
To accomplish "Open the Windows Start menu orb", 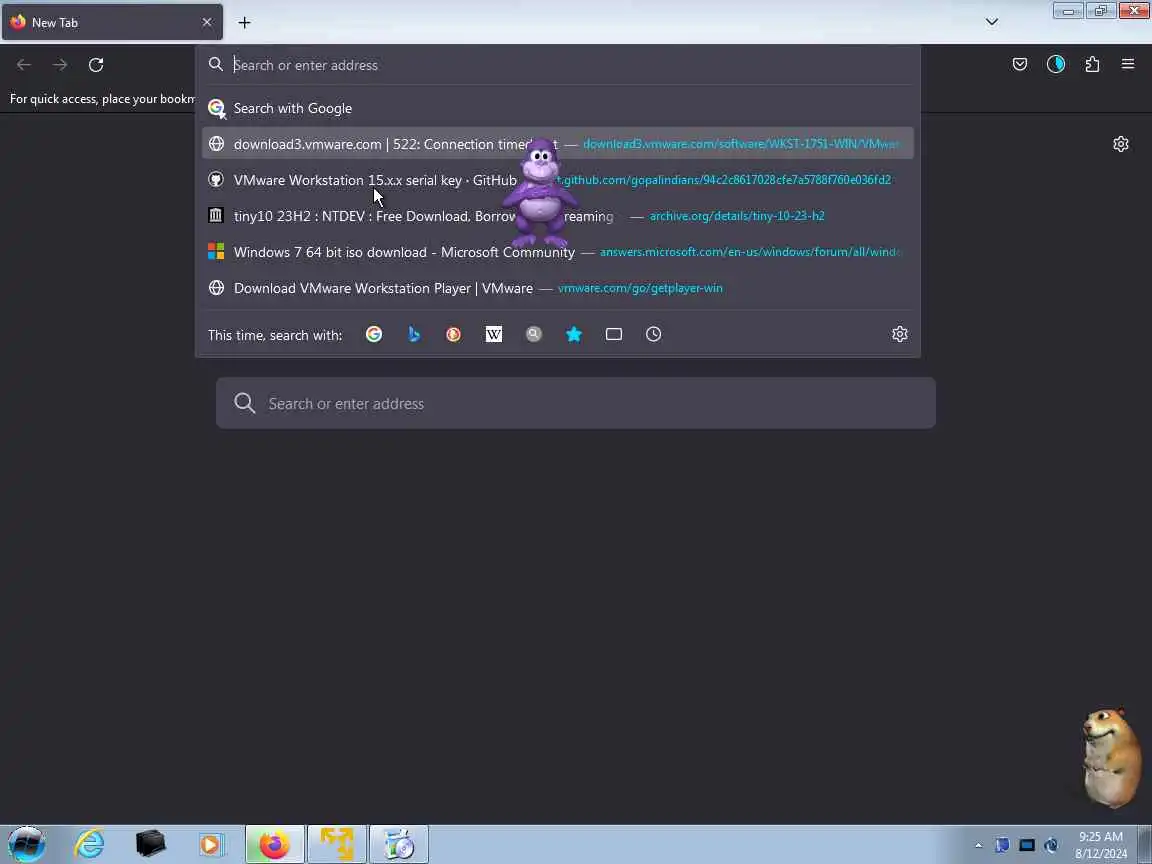I will pos(26,844).
